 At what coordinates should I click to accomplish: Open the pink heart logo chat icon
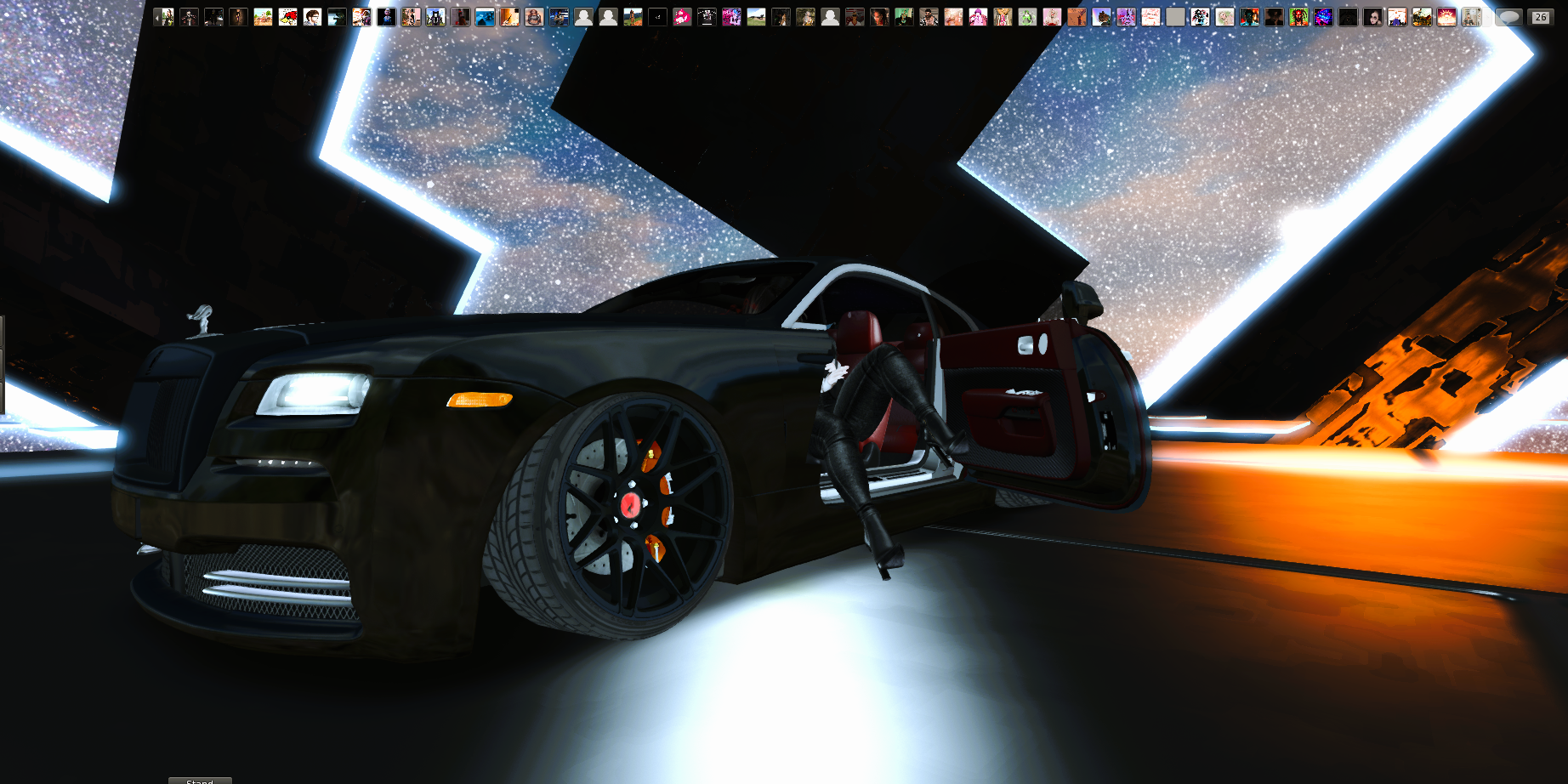(x=682, y=17)
